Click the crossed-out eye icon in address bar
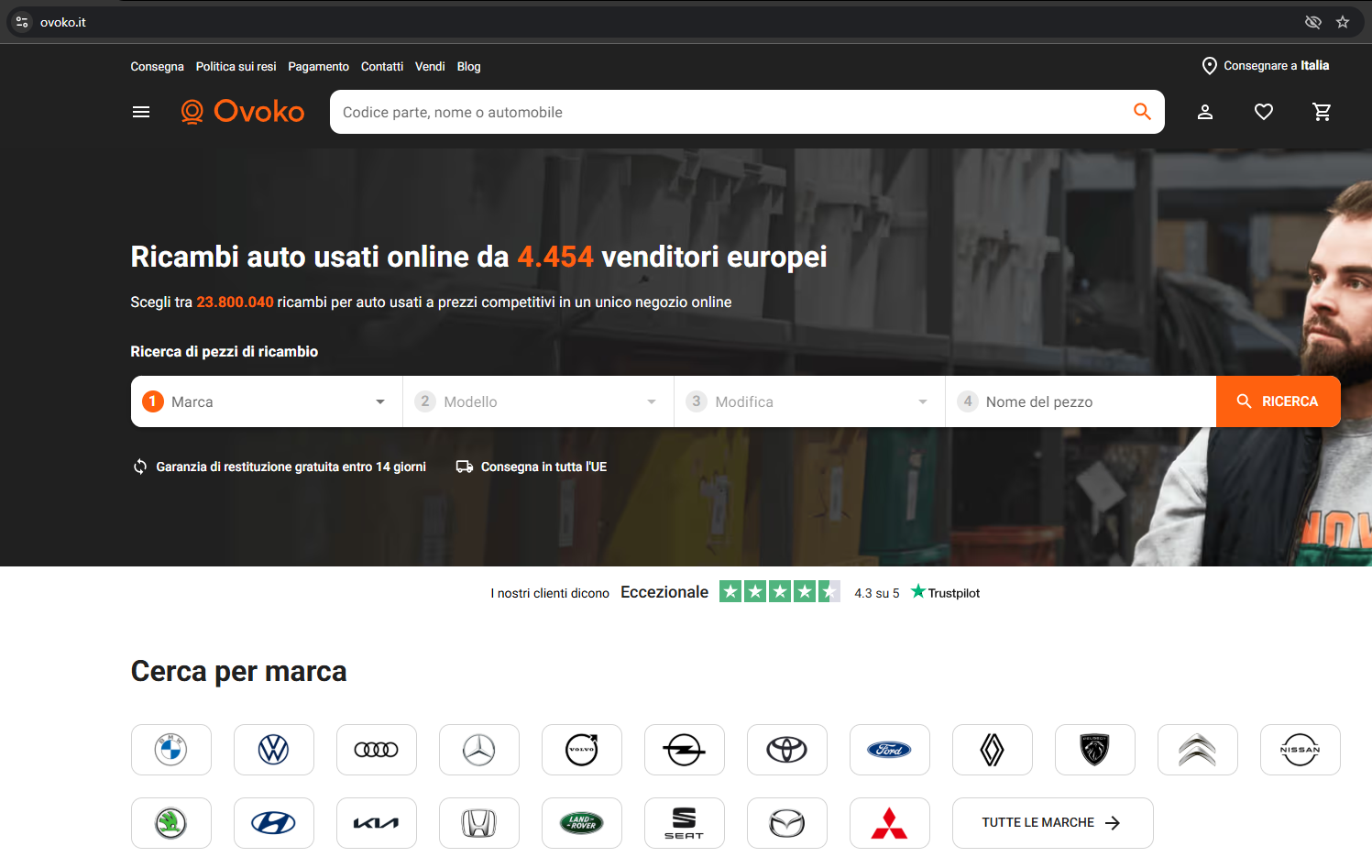 click(1313, 22)
